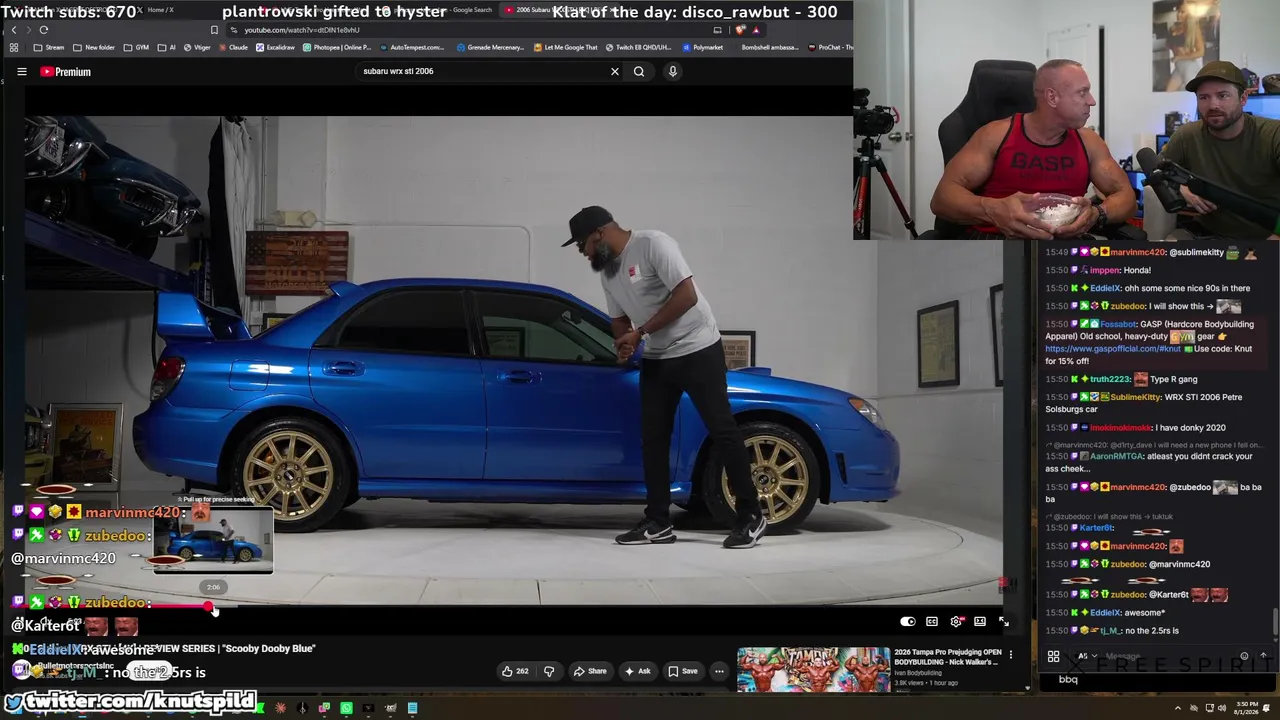
Task: Dislike the video
Action: pos(548,671)
